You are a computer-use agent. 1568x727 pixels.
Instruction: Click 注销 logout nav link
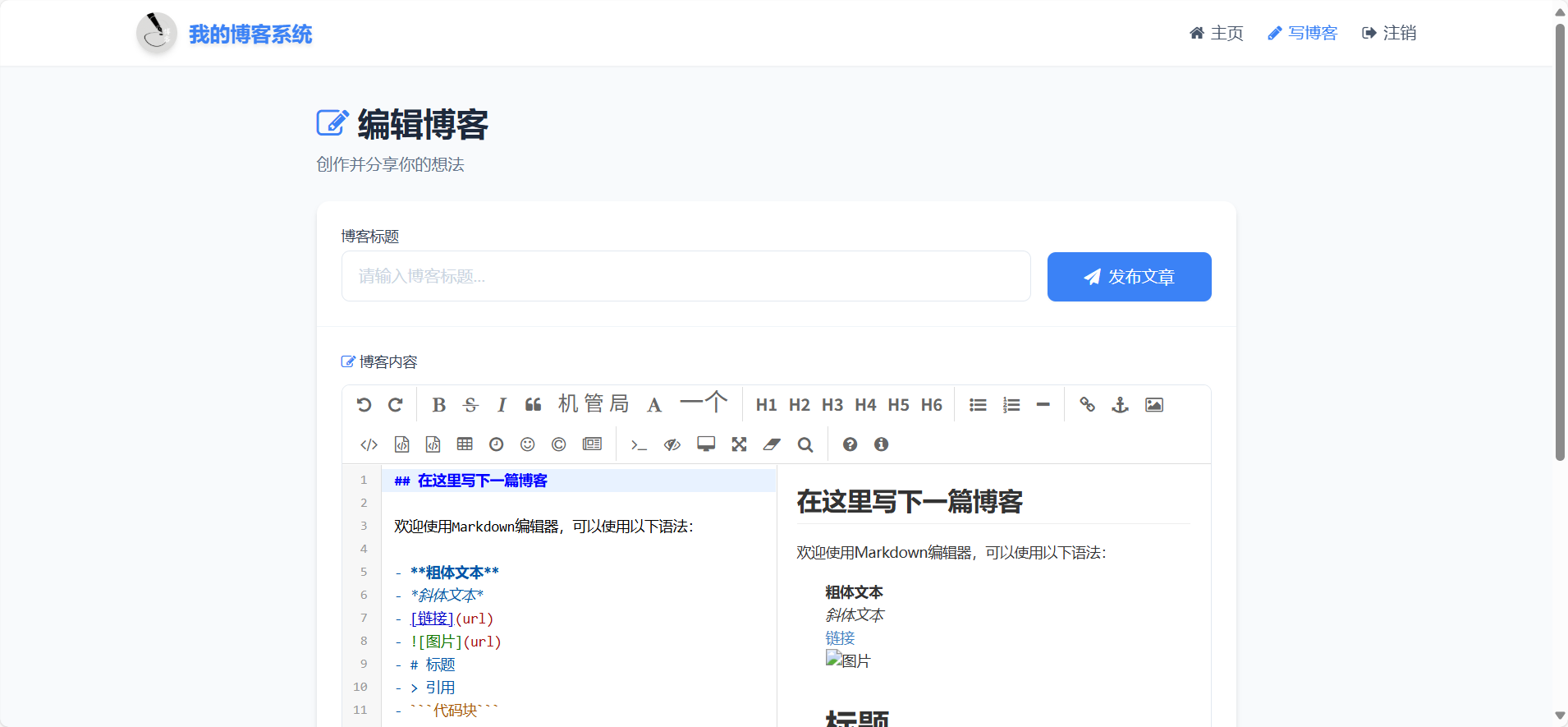click(1389, 33)
